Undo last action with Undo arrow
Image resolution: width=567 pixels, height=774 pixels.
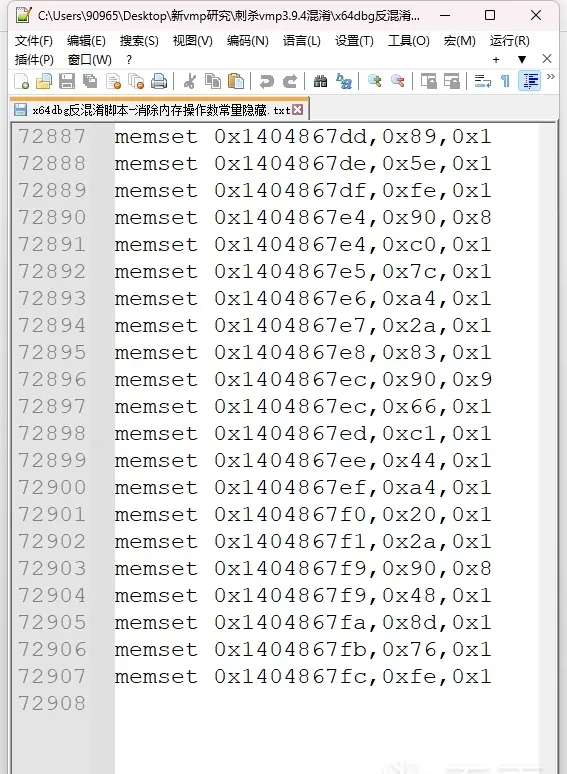point(266,81)
